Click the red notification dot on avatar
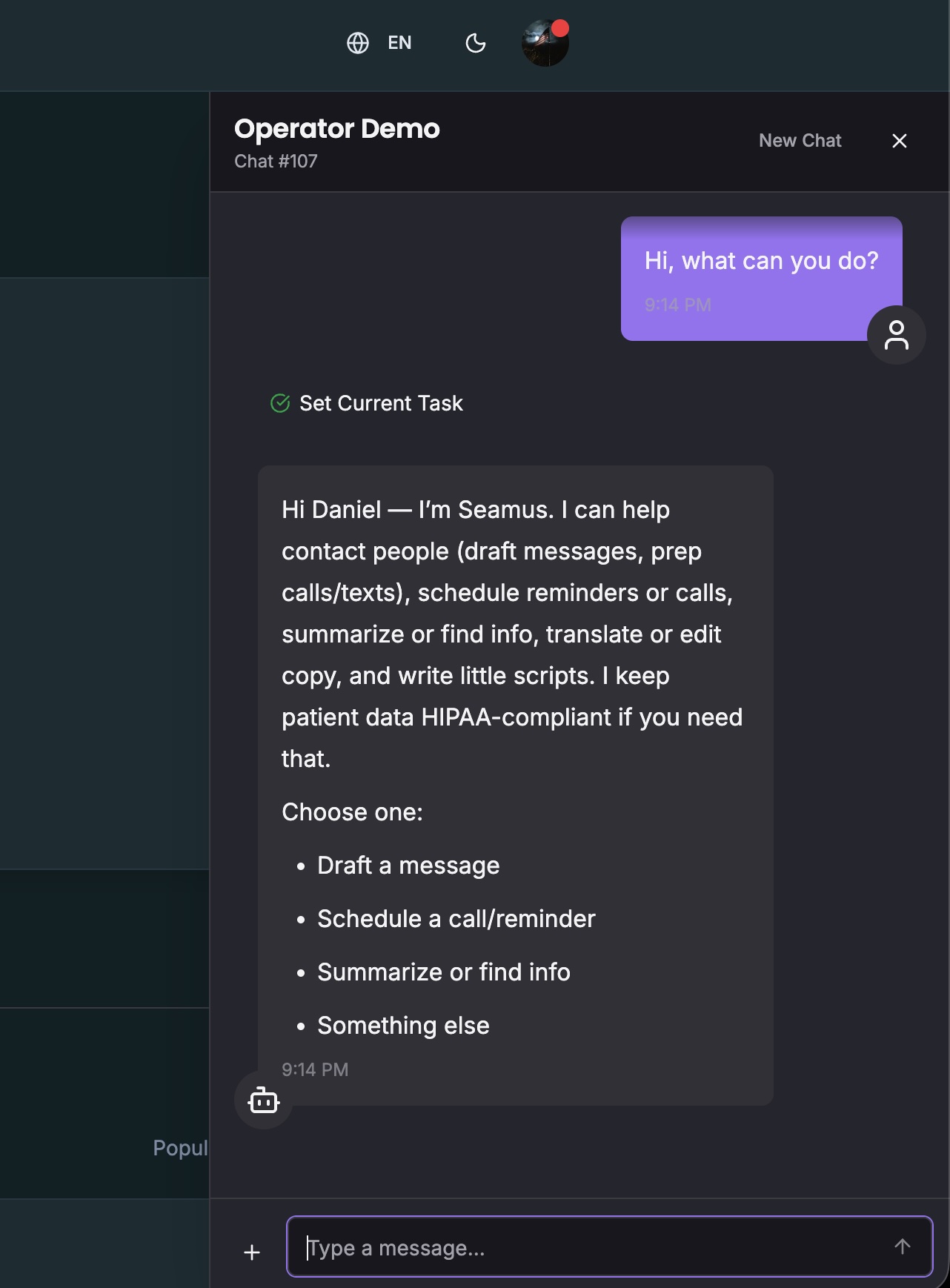The height and width of the screenshot is (1288, 950). click(561, 30)
